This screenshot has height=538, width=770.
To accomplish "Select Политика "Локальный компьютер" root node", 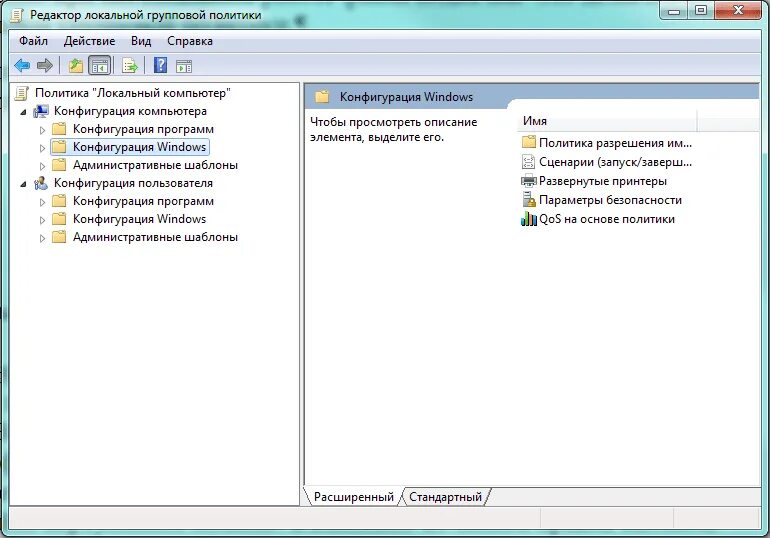I will tap(133, 93).
